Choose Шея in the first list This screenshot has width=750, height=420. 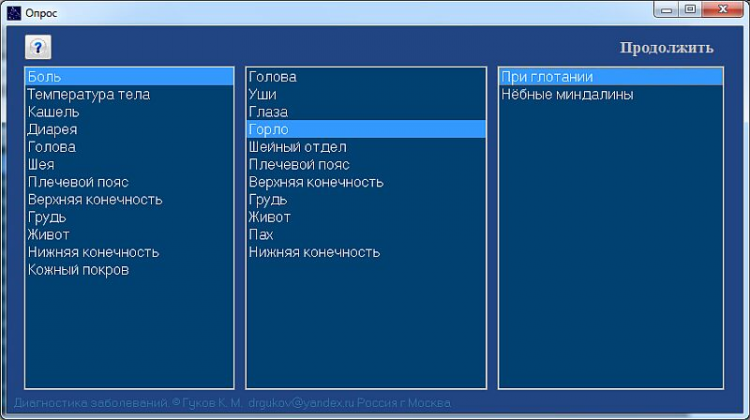point(129,165)
